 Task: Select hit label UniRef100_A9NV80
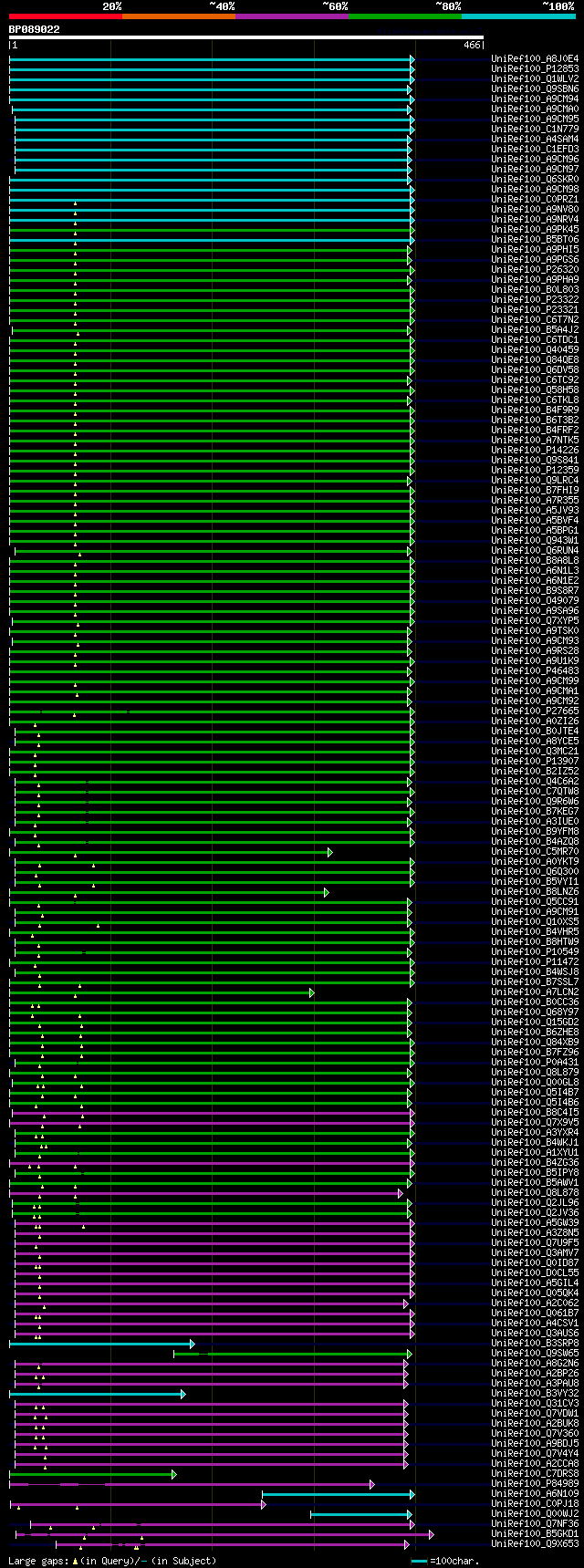click(x=535, y=209)
